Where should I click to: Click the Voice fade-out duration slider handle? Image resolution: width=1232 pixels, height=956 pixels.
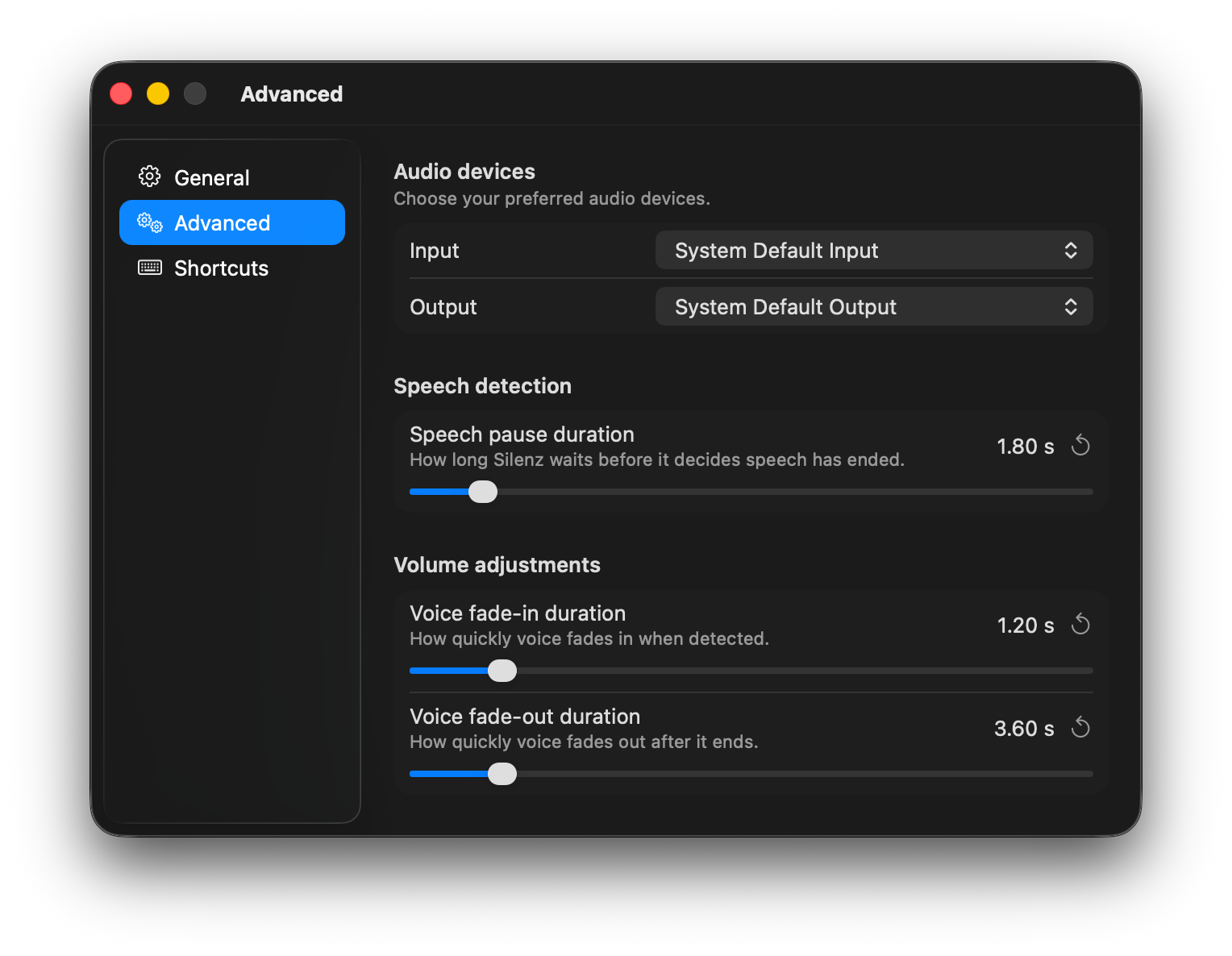coord(502,773)
